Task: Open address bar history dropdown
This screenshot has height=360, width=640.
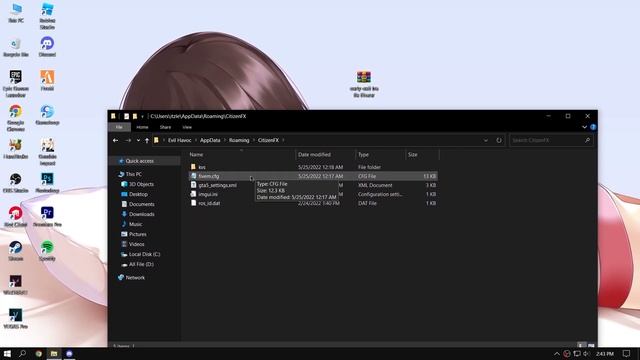Action: tap(486, 140)
